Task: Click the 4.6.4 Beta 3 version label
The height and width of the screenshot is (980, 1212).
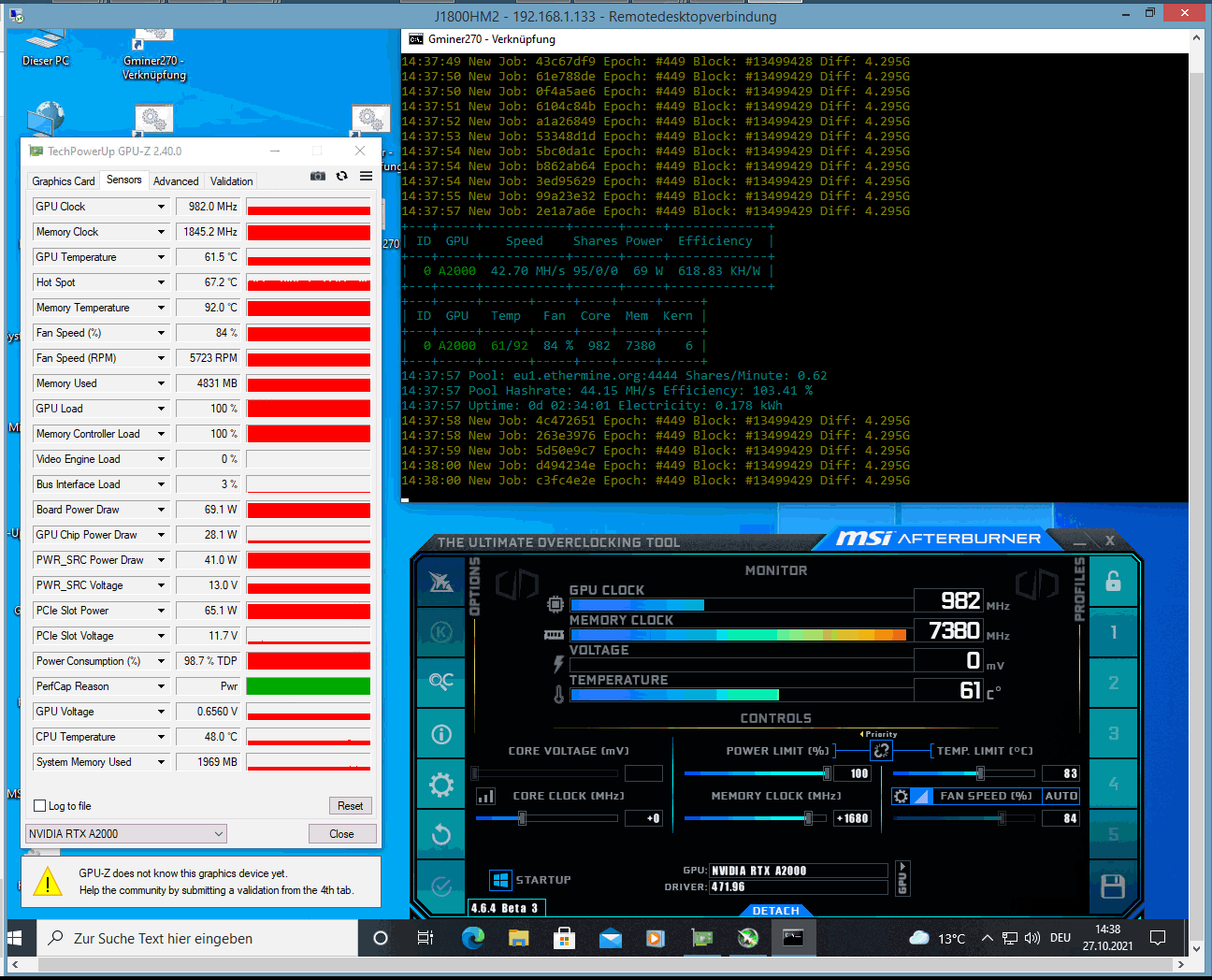Action: point(505,908)
